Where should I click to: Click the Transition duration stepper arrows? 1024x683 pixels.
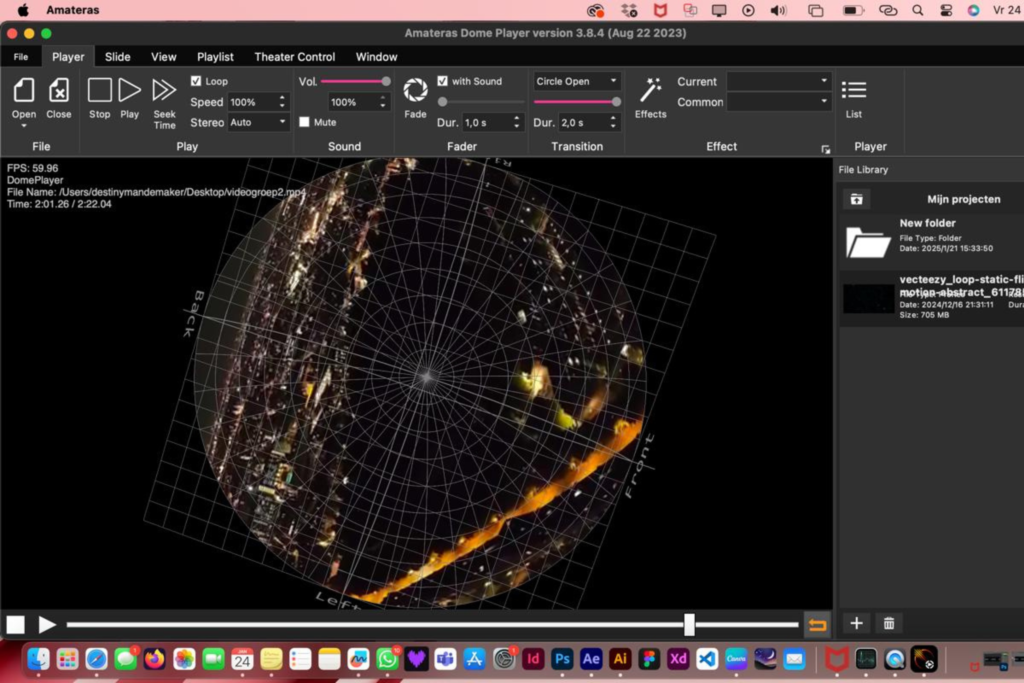tap(613, 122)
